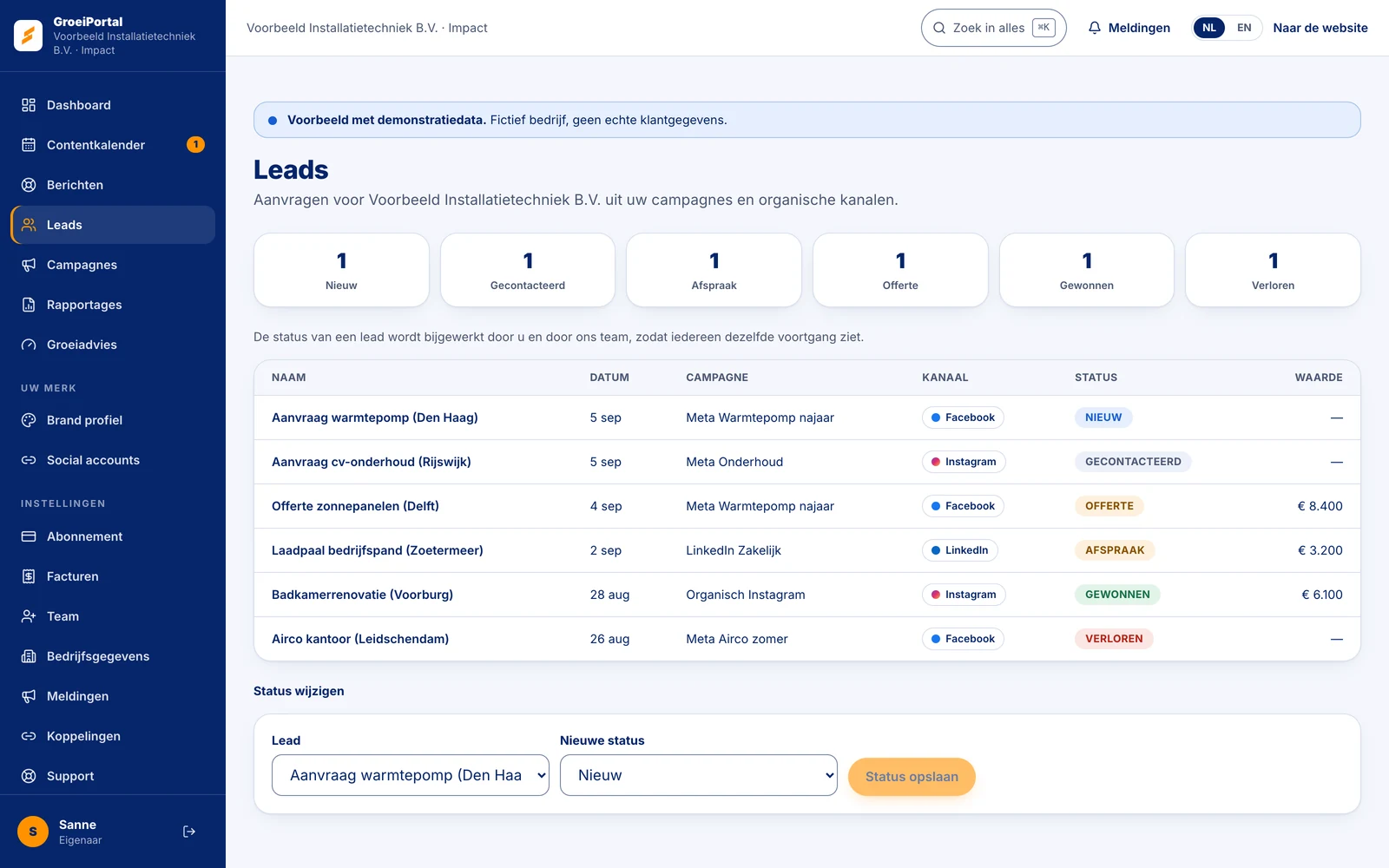Click the logout icon next to Sanne
This screenshot has height=868, width=1389.
point(189,832)
